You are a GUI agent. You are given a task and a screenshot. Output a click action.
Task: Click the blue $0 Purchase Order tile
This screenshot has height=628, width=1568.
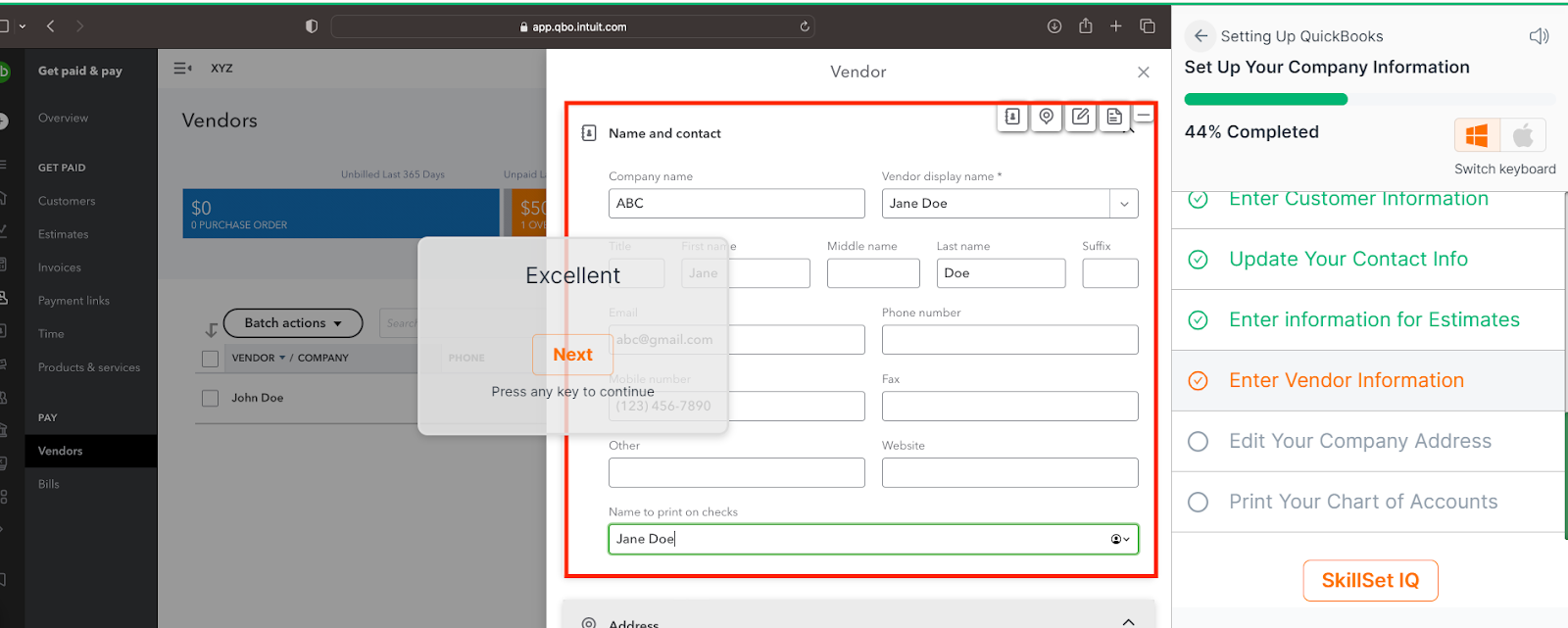341,214
